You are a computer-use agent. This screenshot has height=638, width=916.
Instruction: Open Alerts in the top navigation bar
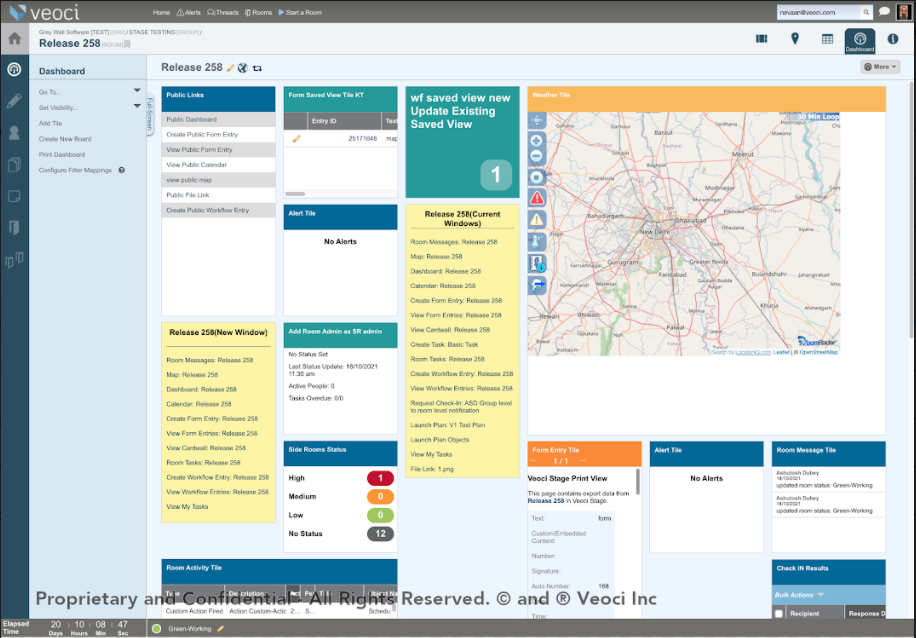click(x=191, y=13)
